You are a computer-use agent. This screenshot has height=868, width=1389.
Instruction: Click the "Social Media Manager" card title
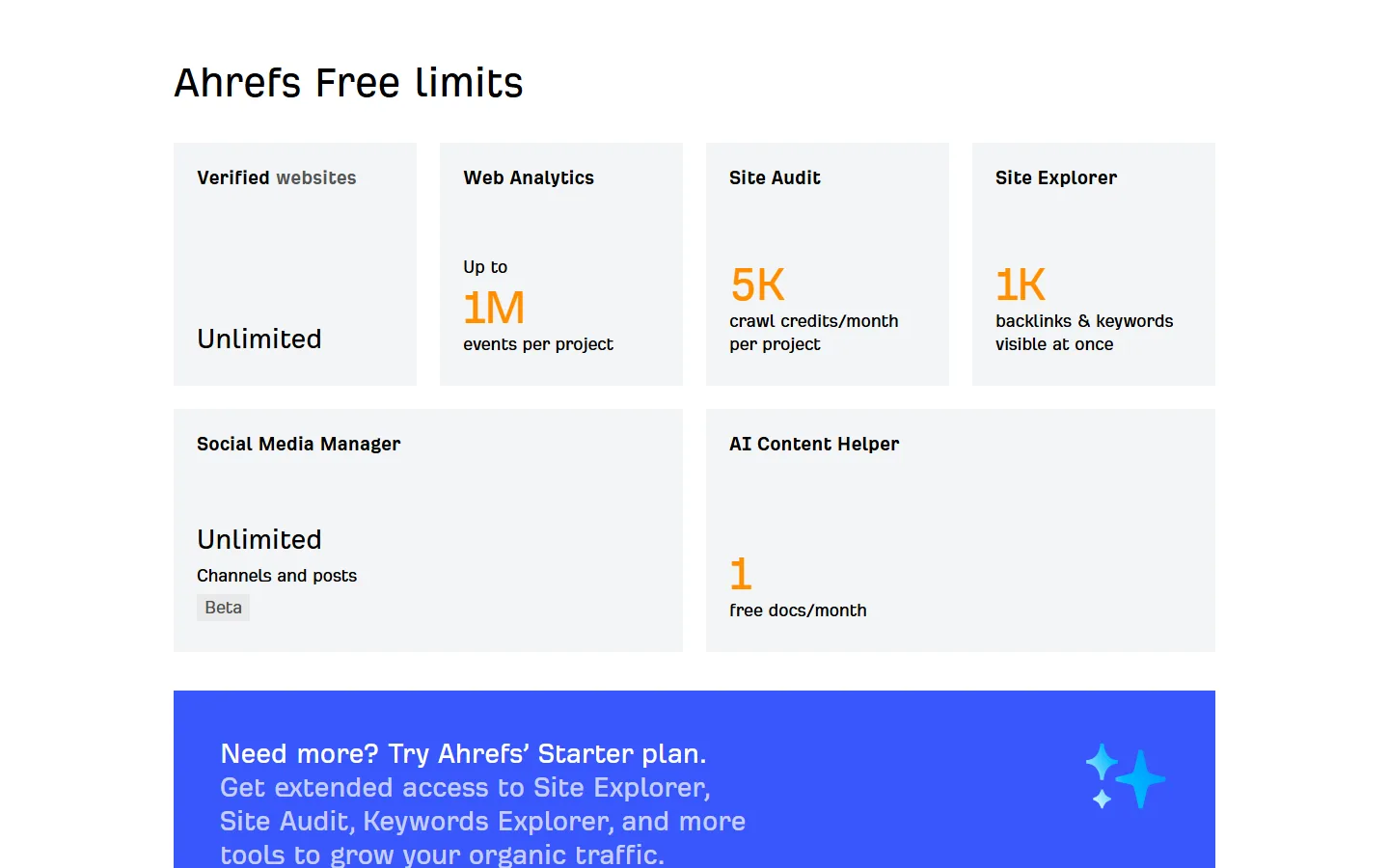299,444
